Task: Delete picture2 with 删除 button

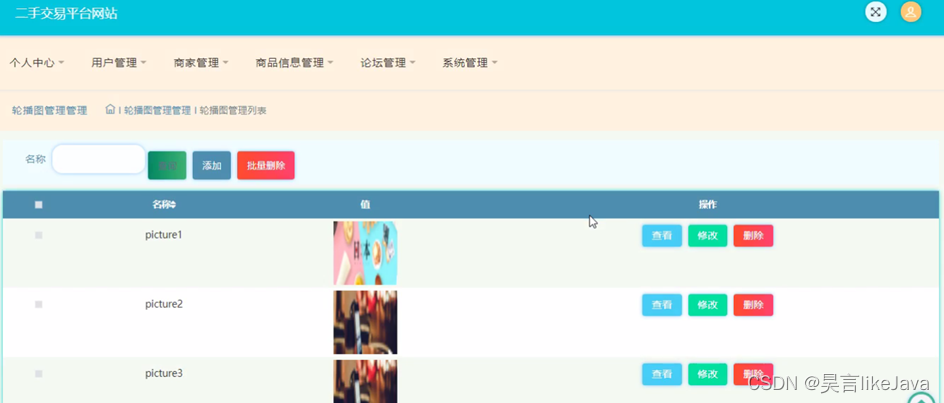Action: coord(753,305)
